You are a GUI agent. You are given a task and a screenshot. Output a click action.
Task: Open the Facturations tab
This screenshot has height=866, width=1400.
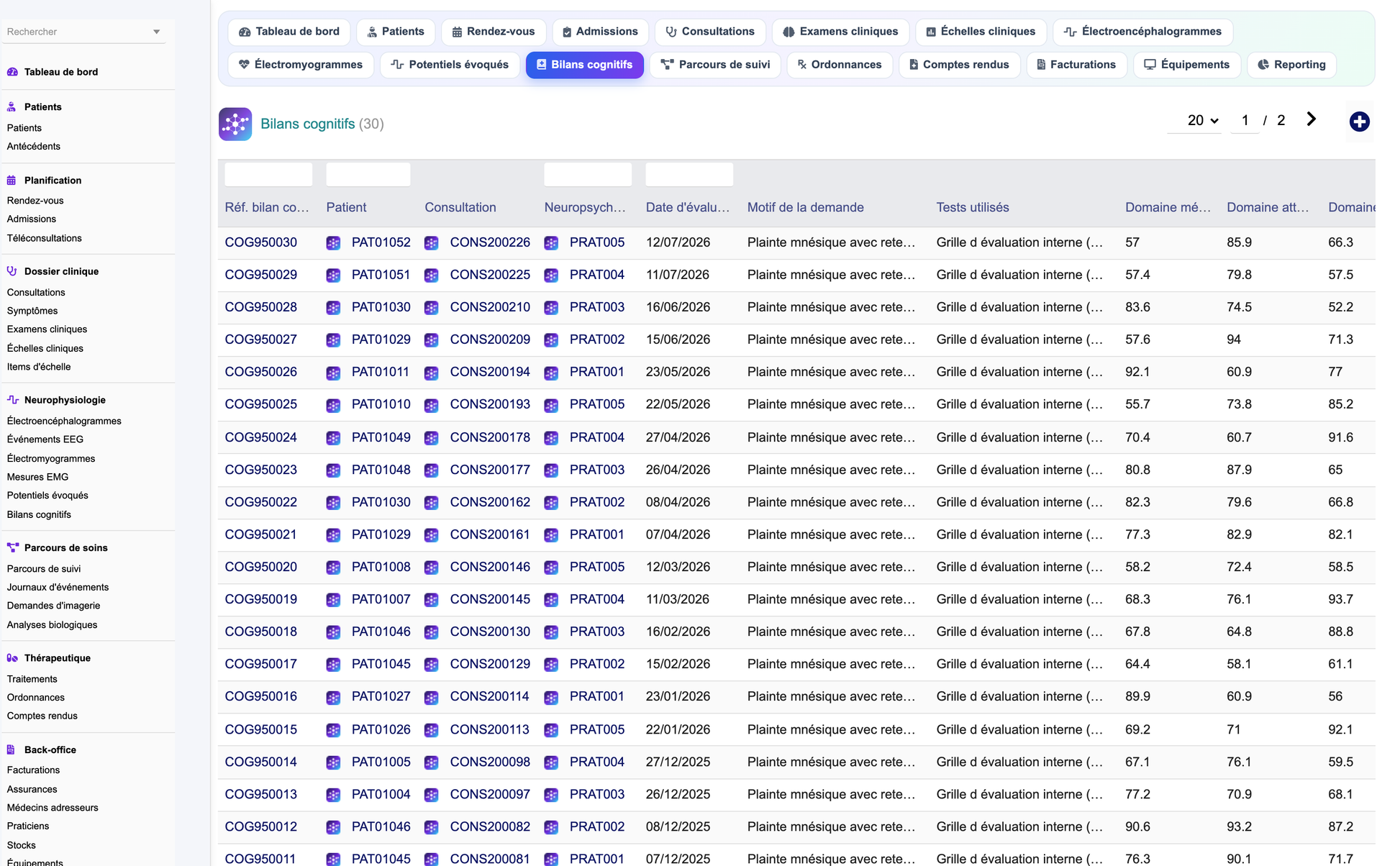(1076, 65)
